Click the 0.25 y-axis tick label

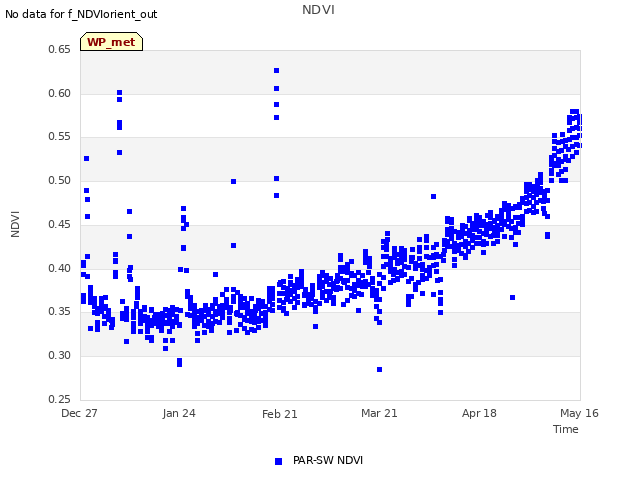60,399
